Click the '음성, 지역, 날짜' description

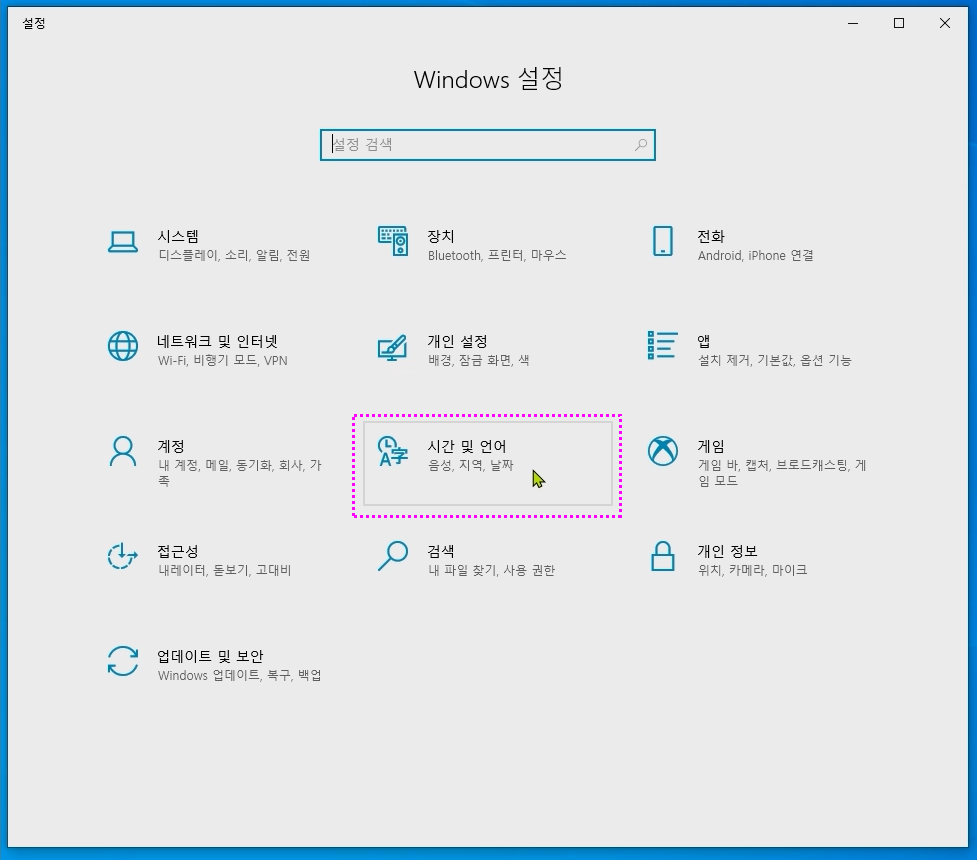470,466
